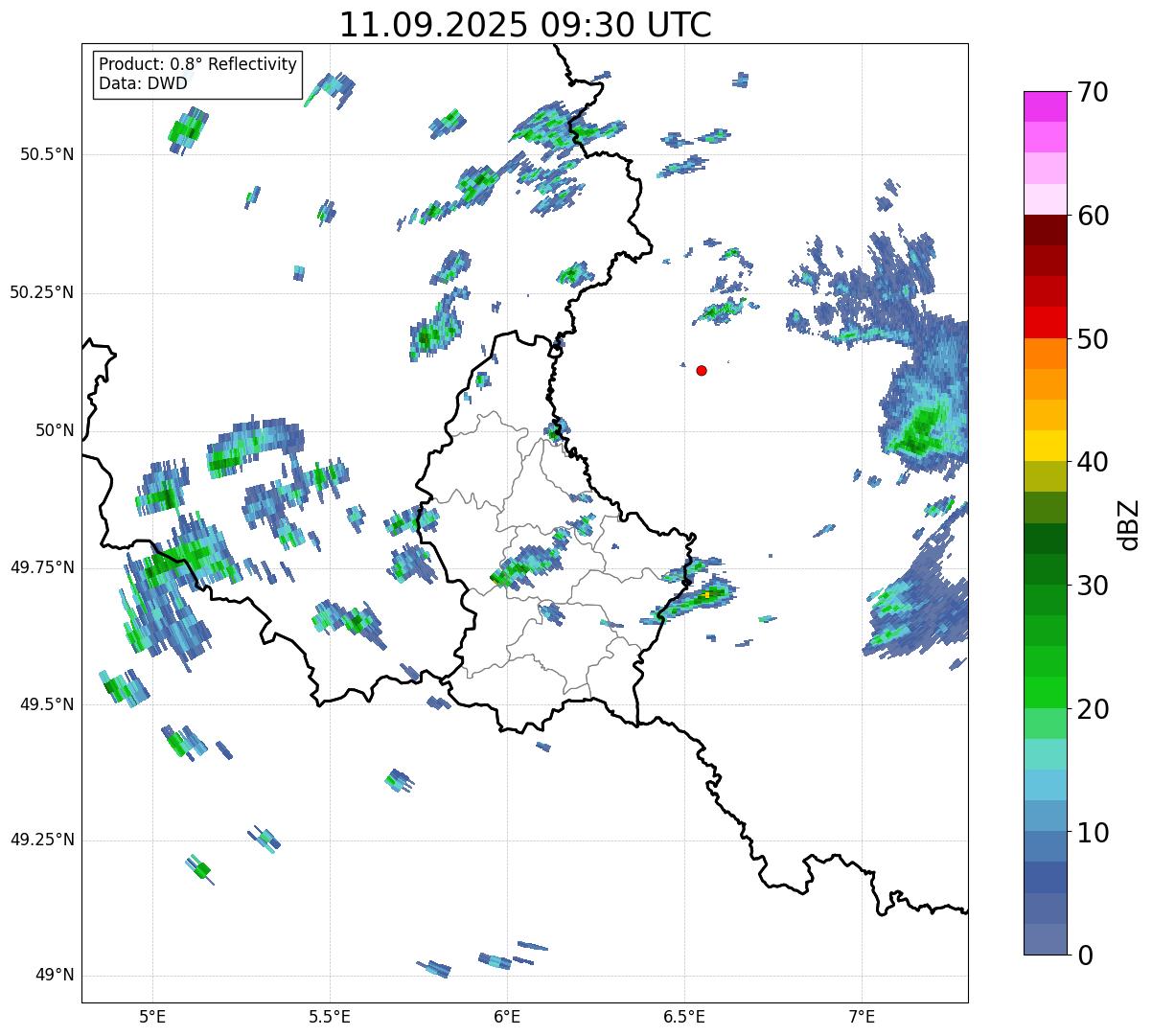Click the latitude label 49°N
Screen dimensions: 1152x1036
[55, 976]
